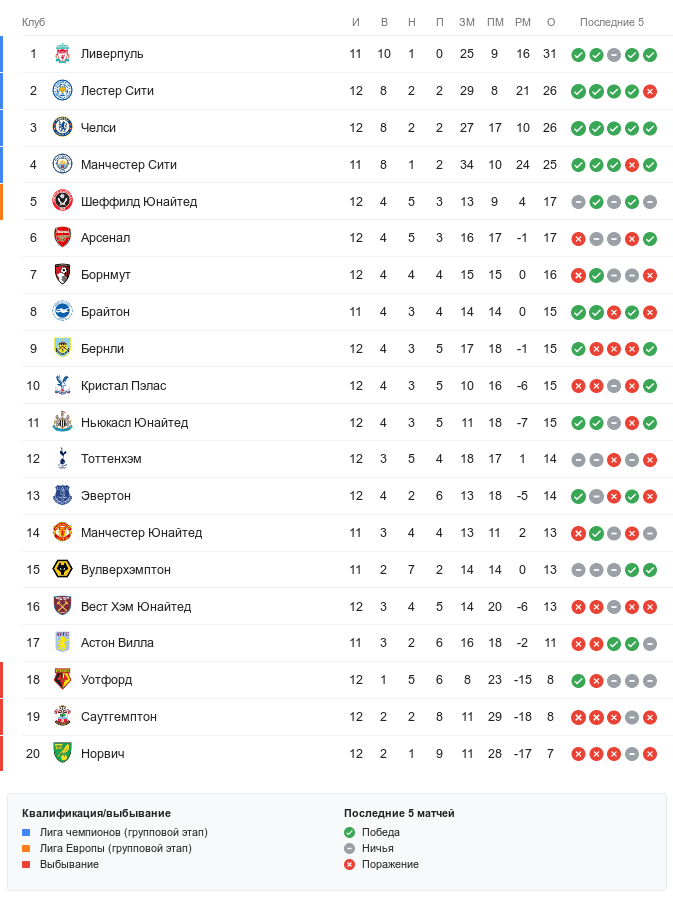Click the Leicester City crest icon
Screen dimensions: 673x897
click(x=62, y=91)
